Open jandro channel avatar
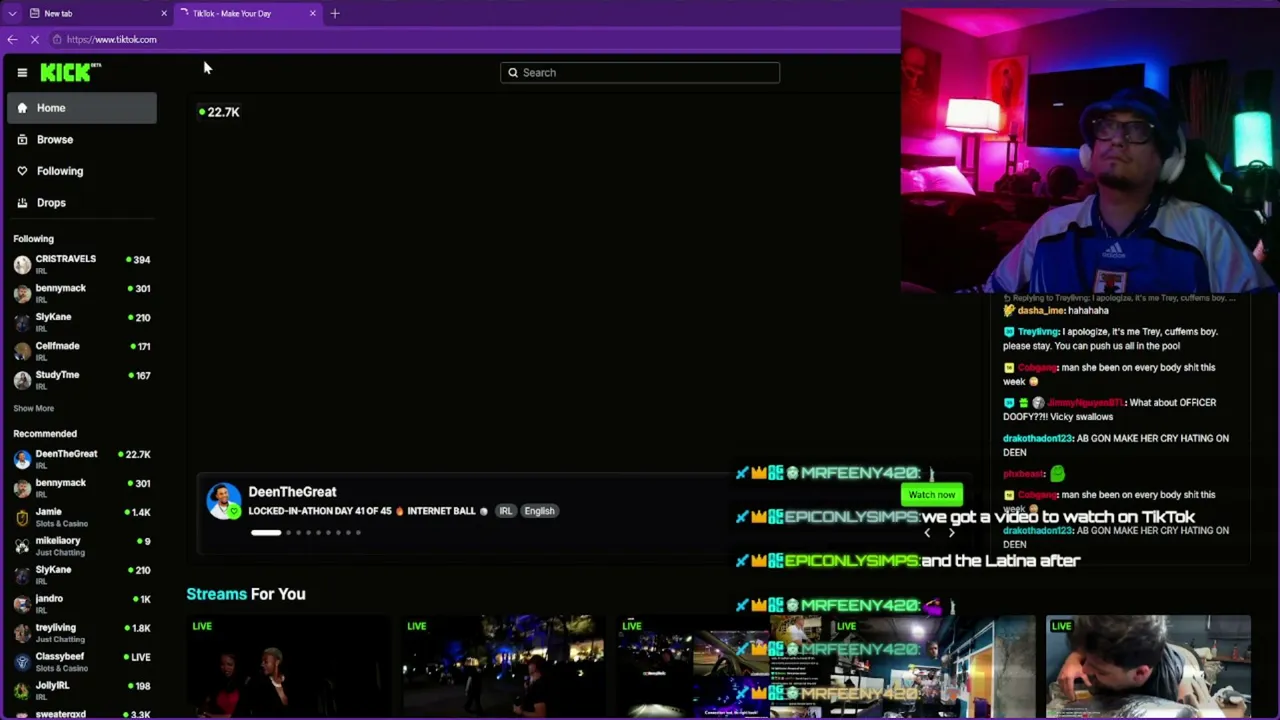 click(22, 604)
